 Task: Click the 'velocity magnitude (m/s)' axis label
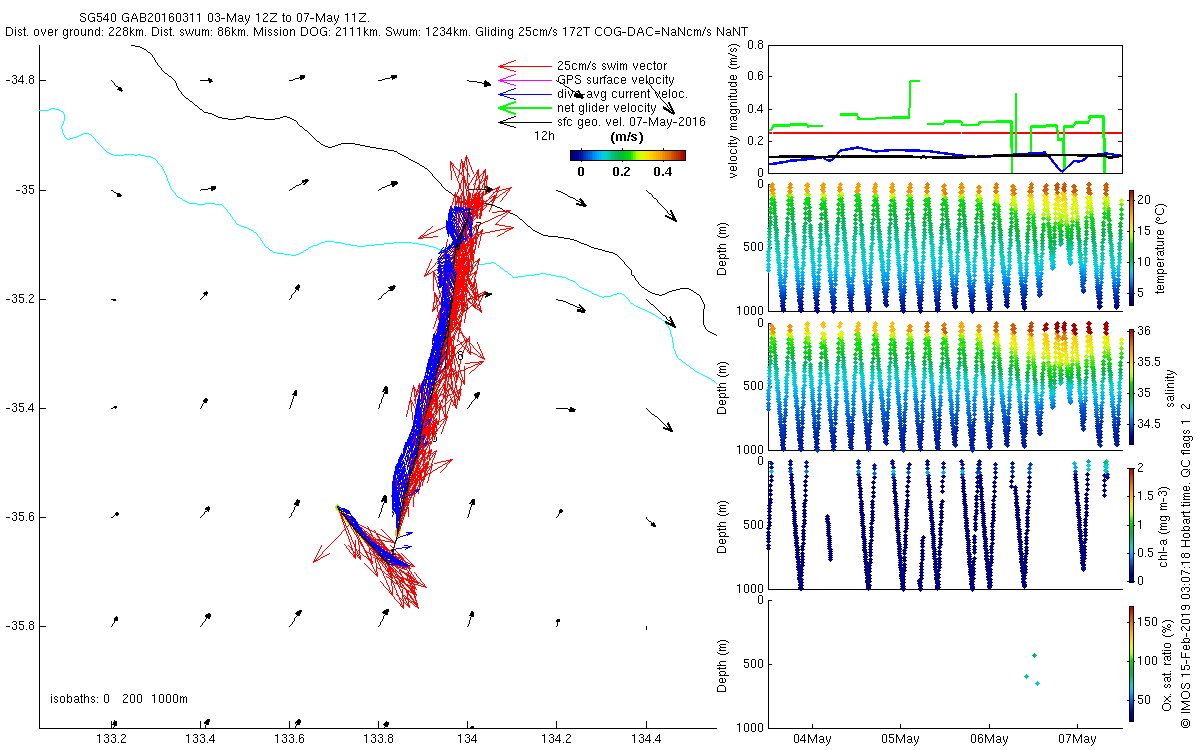click(x=733, y=109)
